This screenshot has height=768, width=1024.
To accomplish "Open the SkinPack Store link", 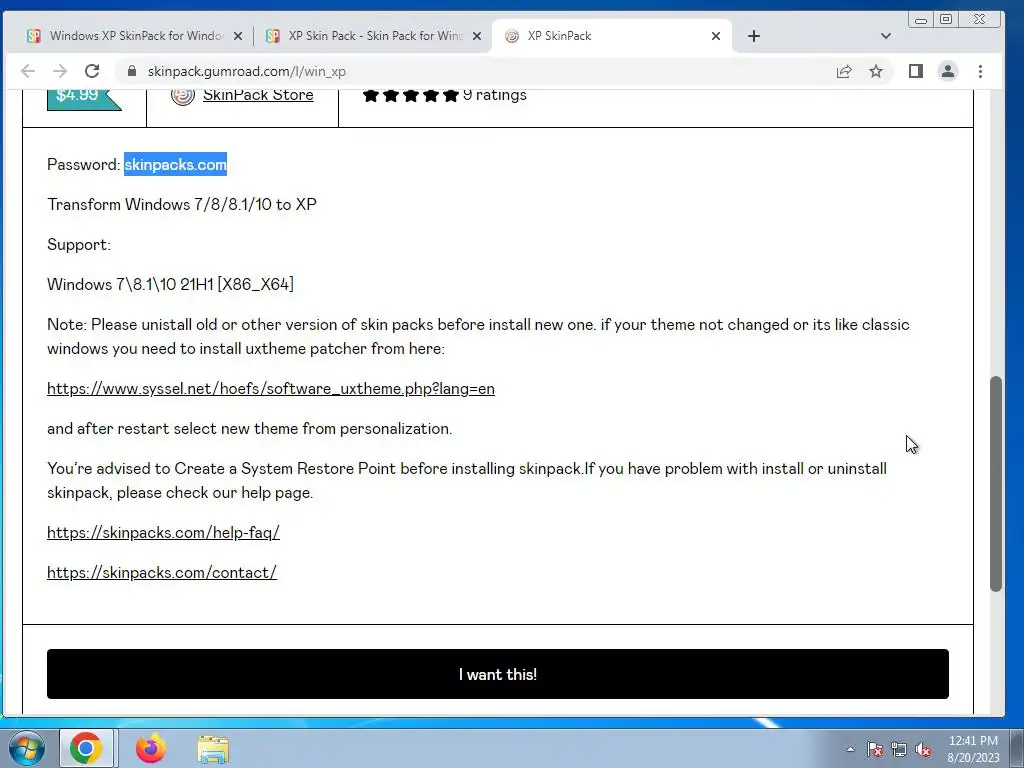I will 258,95.
